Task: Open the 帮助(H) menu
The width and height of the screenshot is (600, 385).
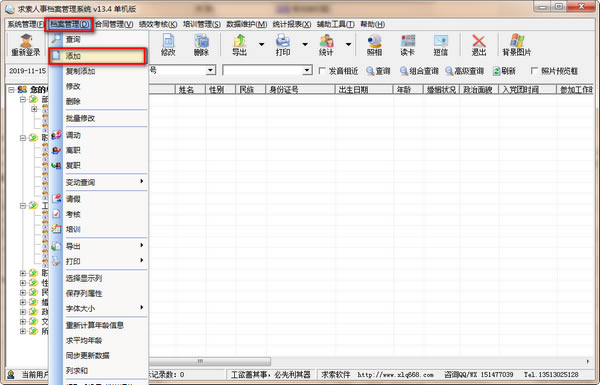Action: pos(372,24)
